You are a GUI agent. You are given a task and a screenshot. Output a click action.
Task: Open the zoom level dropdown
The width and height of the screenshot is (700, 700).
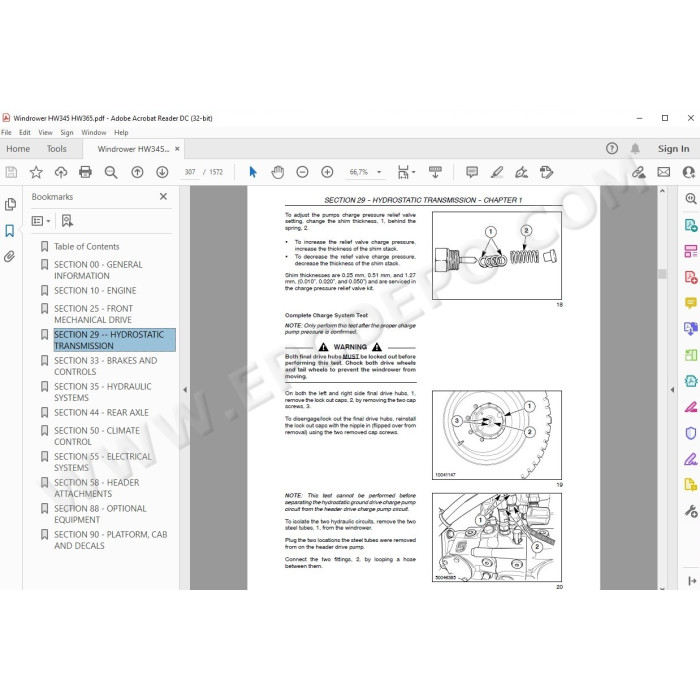[x=379, y=172]
